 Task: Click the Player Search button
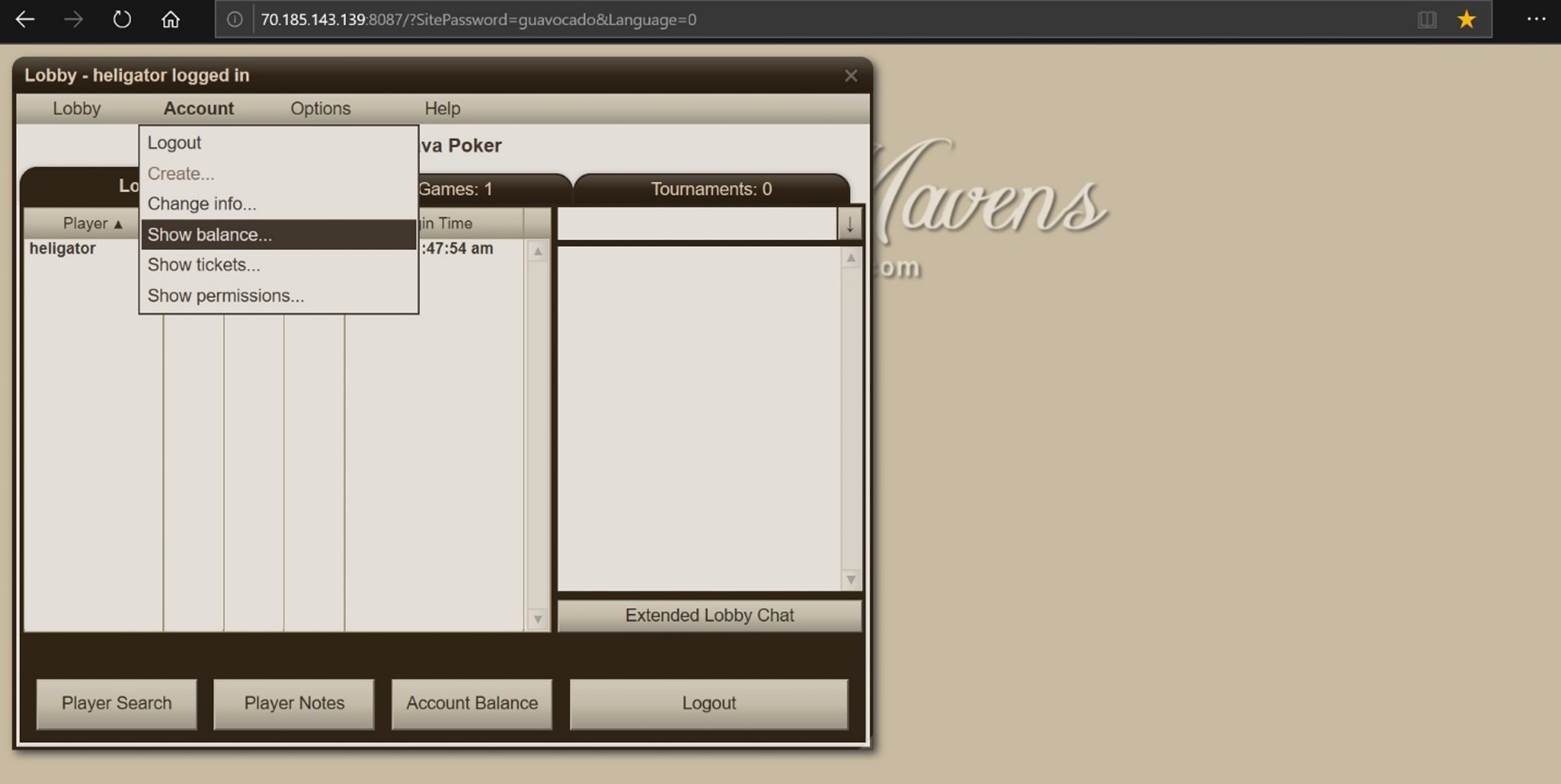click(116, 703)
